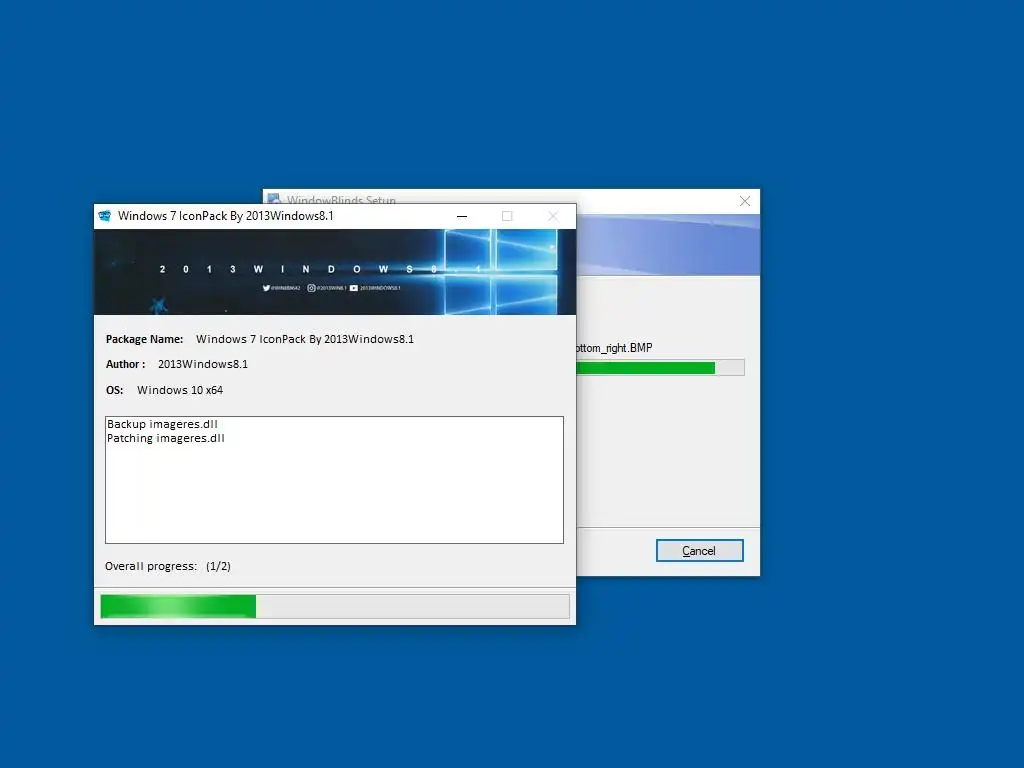Click the installer log text box
1024x768 pixels.
(x=334, y=480)
